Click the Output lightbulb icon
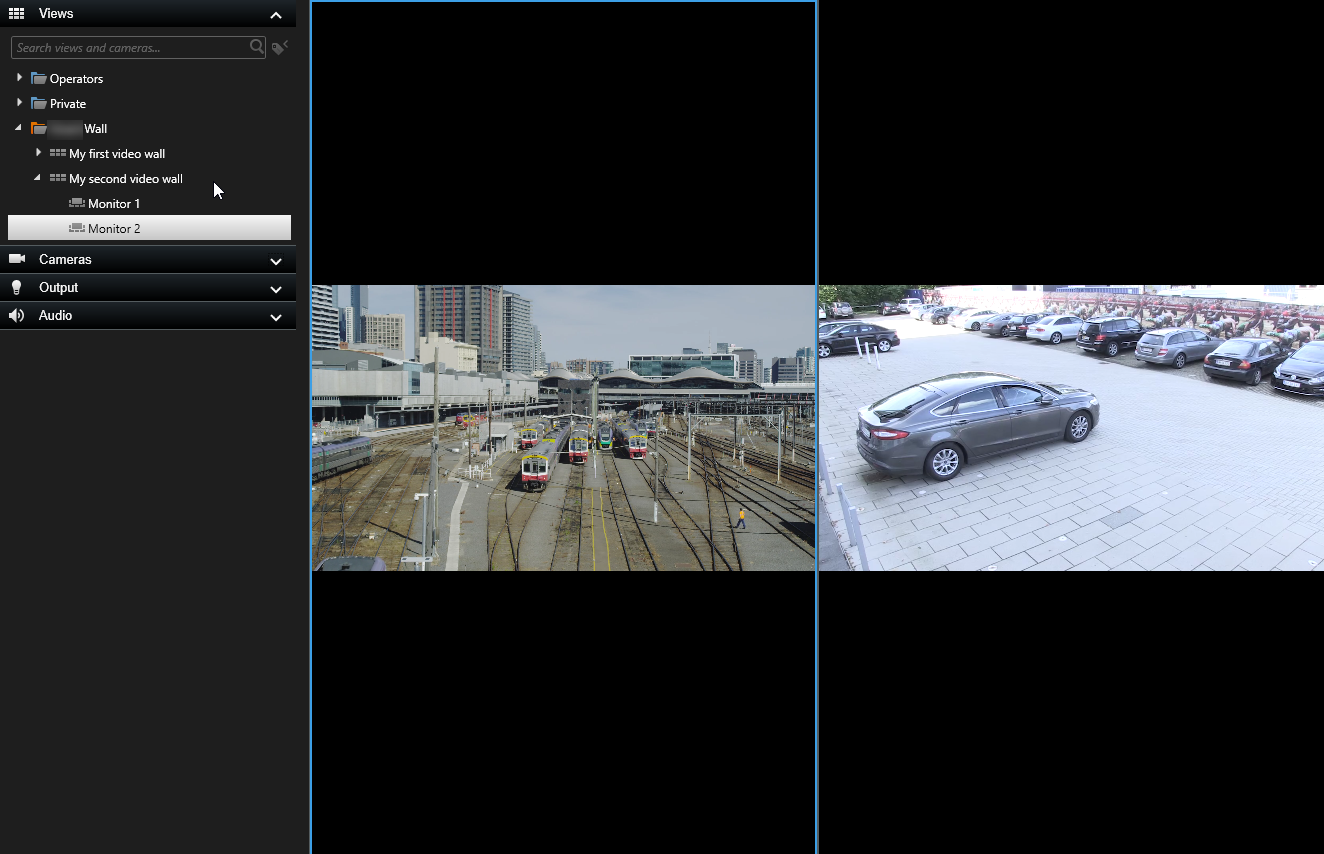The width and height of the screenshot is (1324, 854). 16,287
